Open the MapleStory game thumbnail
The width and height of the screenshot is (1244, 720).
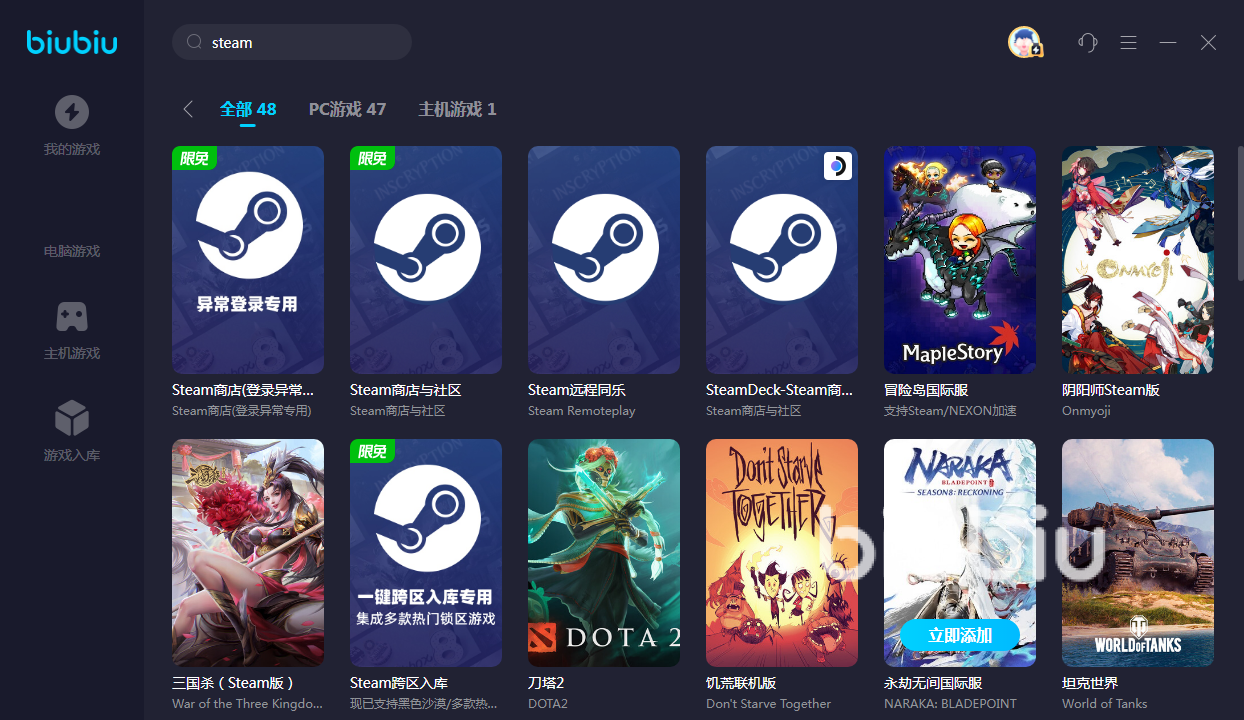click(959, 260)
